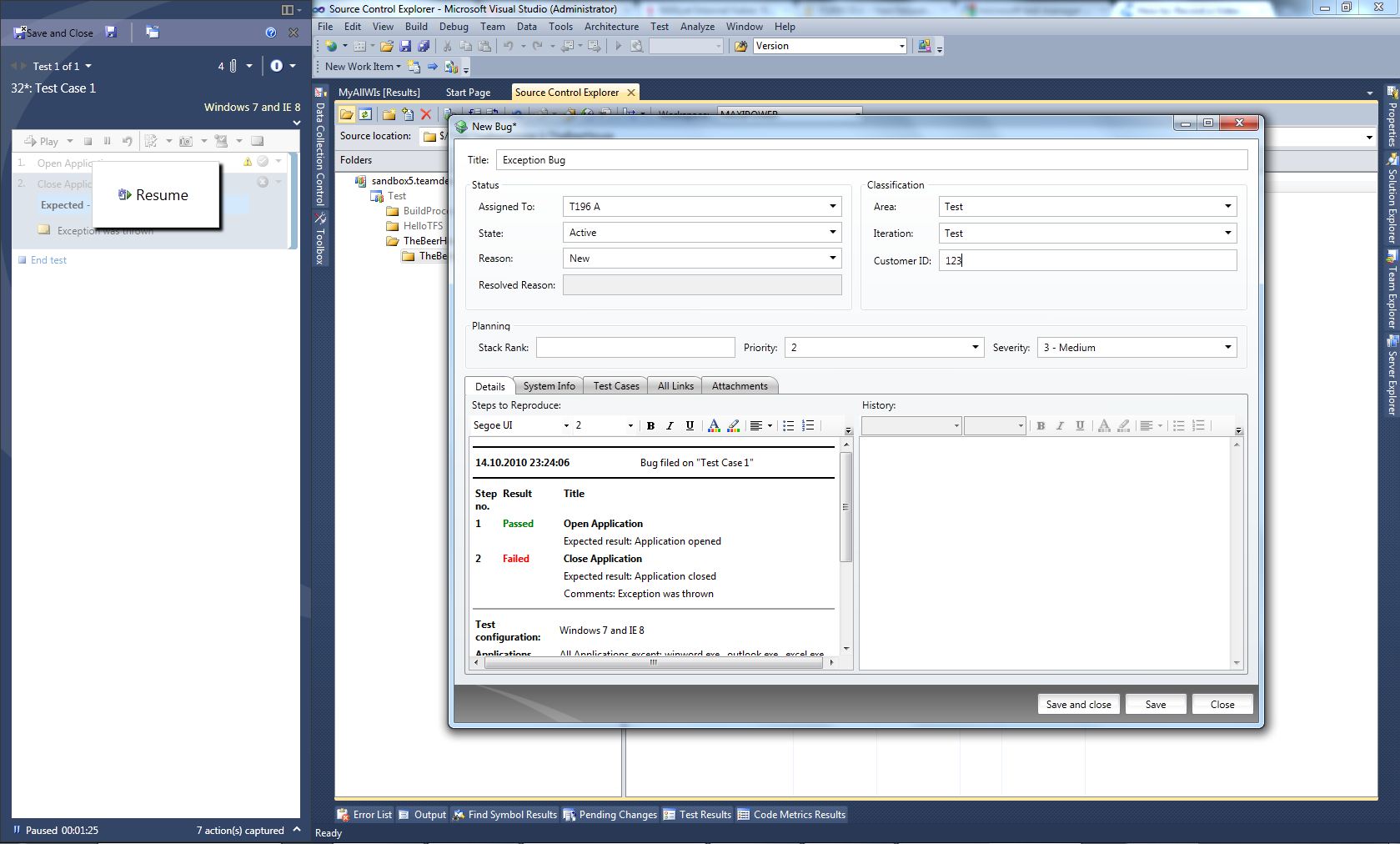The height and width of the screenshot is (844, 1400).
Task: Open the Code Metrics Results panel tab
Action: point(792,815)
